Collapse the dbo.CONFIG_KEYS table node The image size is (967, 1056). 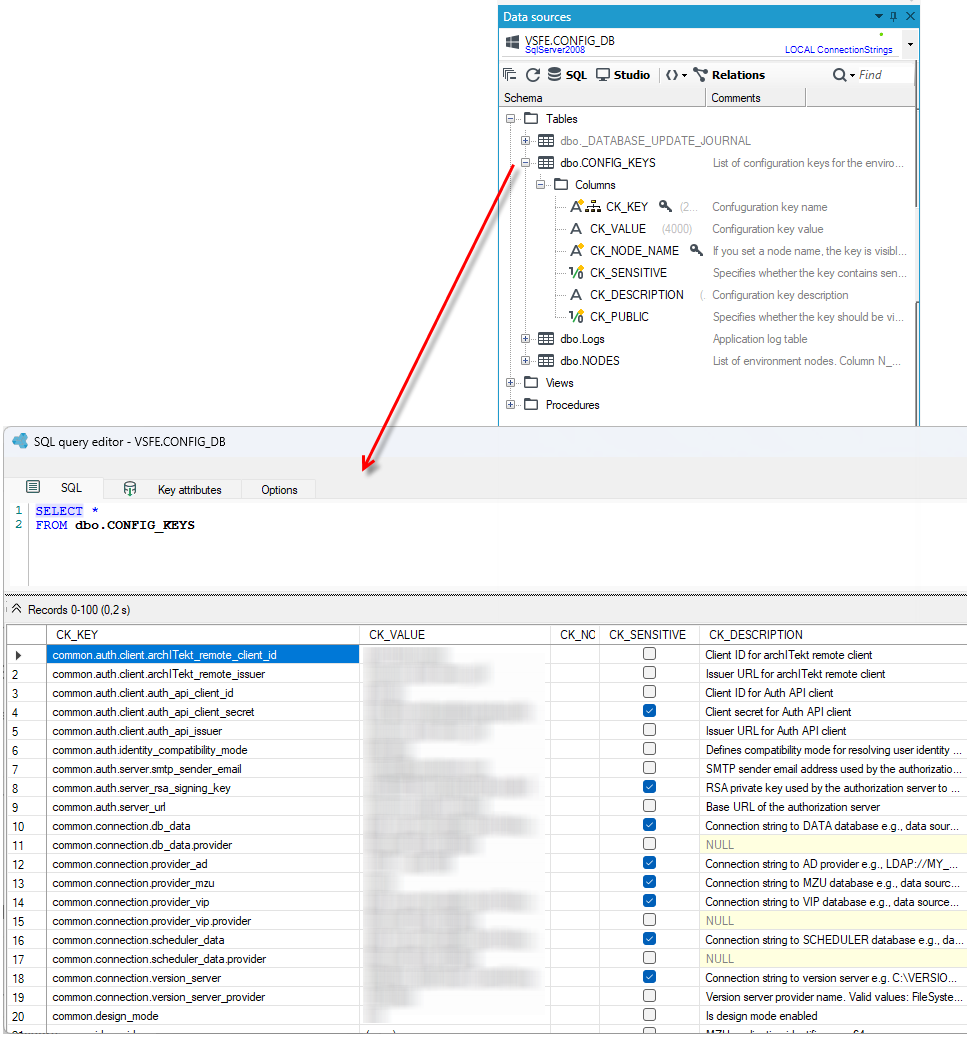pyautogui.click(x=525, y=162)
